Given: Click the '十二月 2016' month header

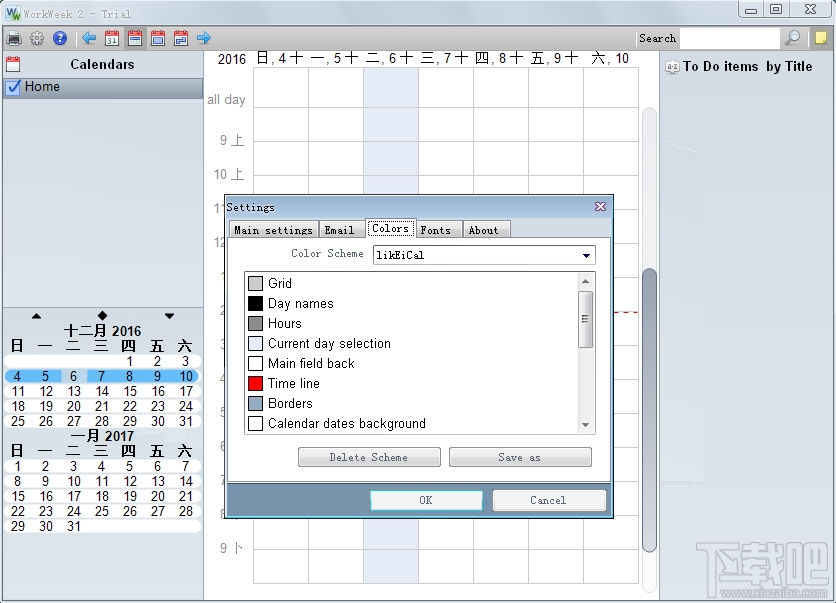Looking at the screenshot, I should coord(102,331).
